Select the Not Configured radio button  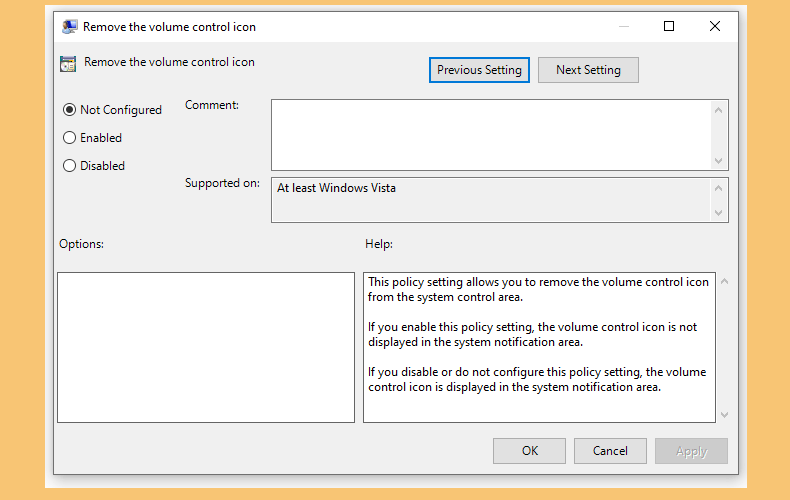[x=70, y=110]
